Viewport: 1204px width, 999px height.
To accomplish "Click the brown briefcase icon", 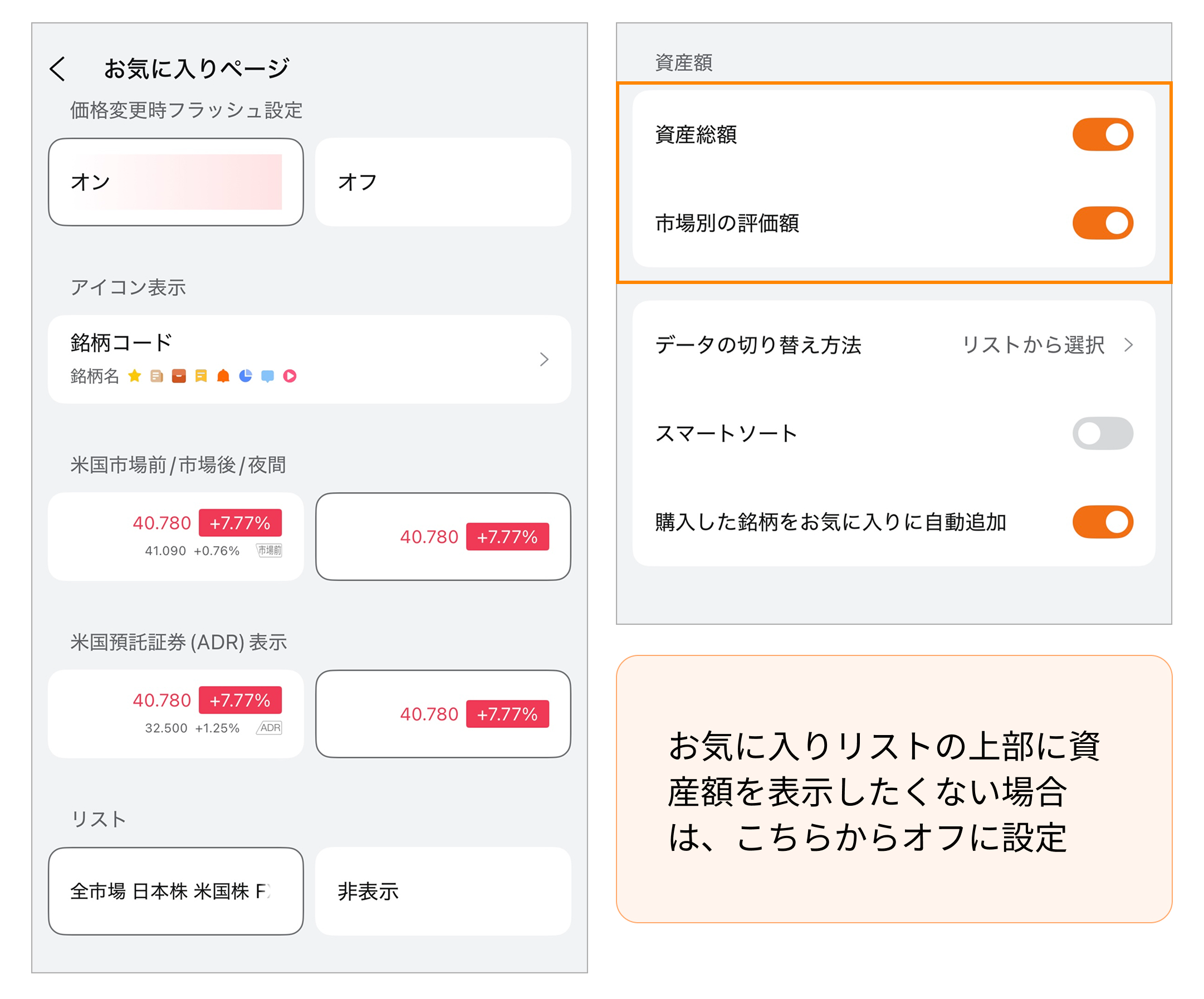I will (179, 376).
